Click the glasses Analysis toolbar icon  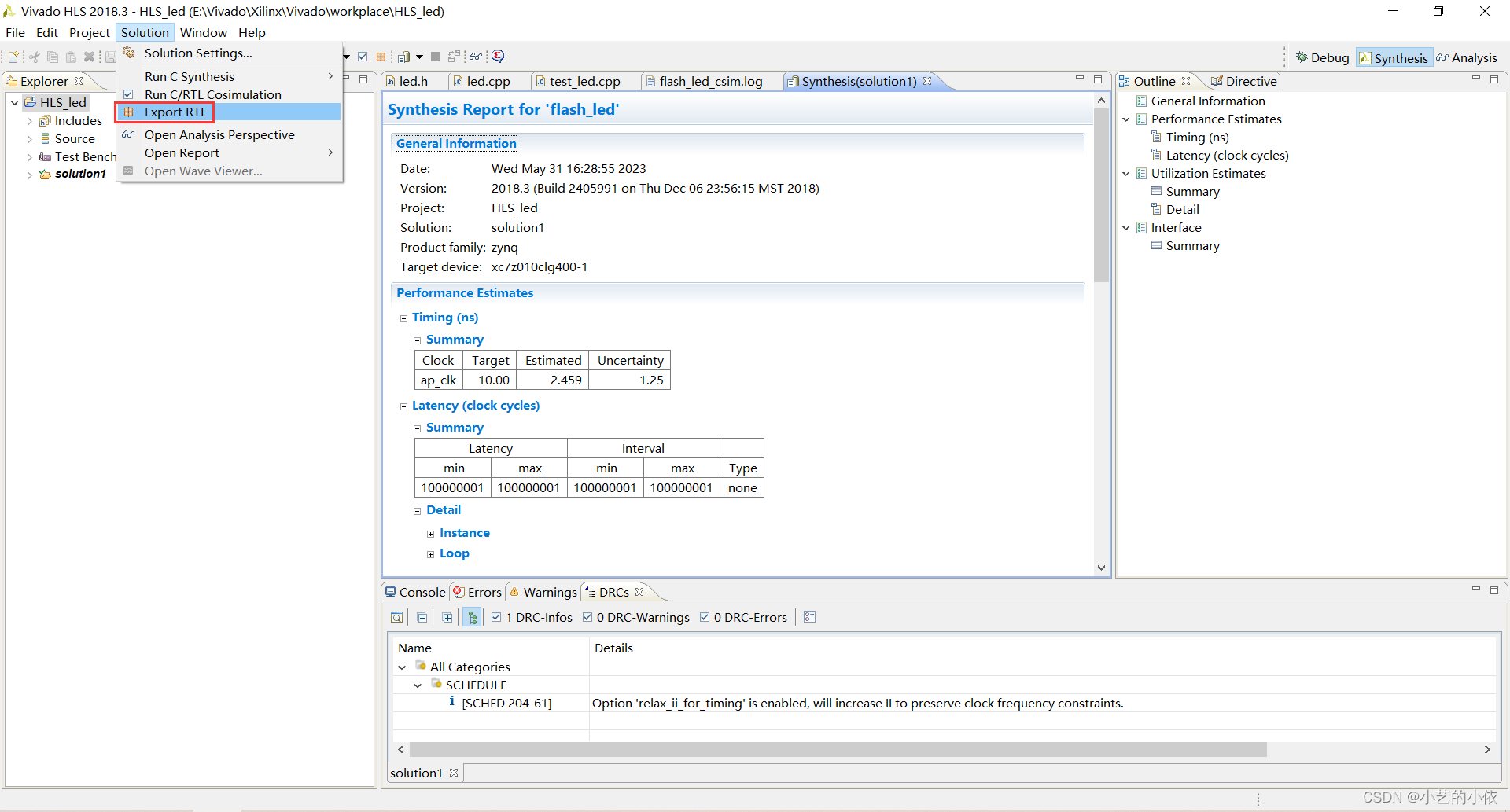click(475, 57)
